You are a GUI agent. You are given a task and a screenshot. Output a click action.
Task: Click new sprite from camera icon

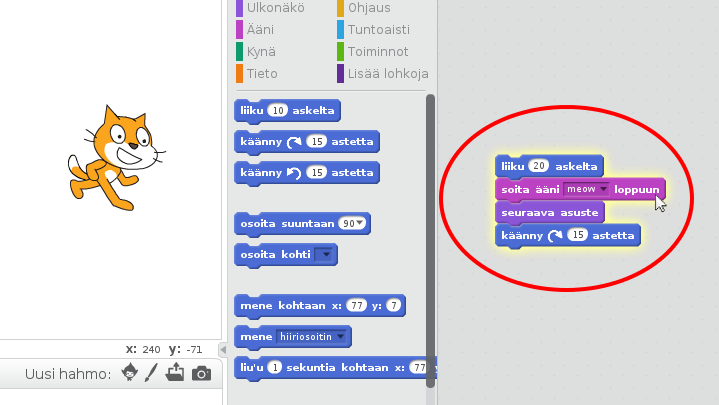coord(201,373)
